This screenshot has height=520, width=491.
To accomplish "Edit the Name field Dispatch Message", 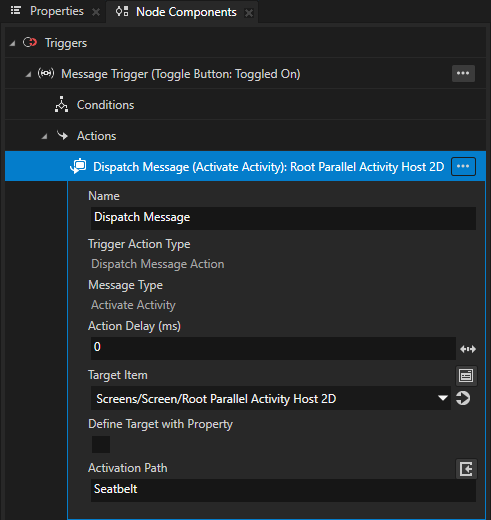I will [283, 218].
